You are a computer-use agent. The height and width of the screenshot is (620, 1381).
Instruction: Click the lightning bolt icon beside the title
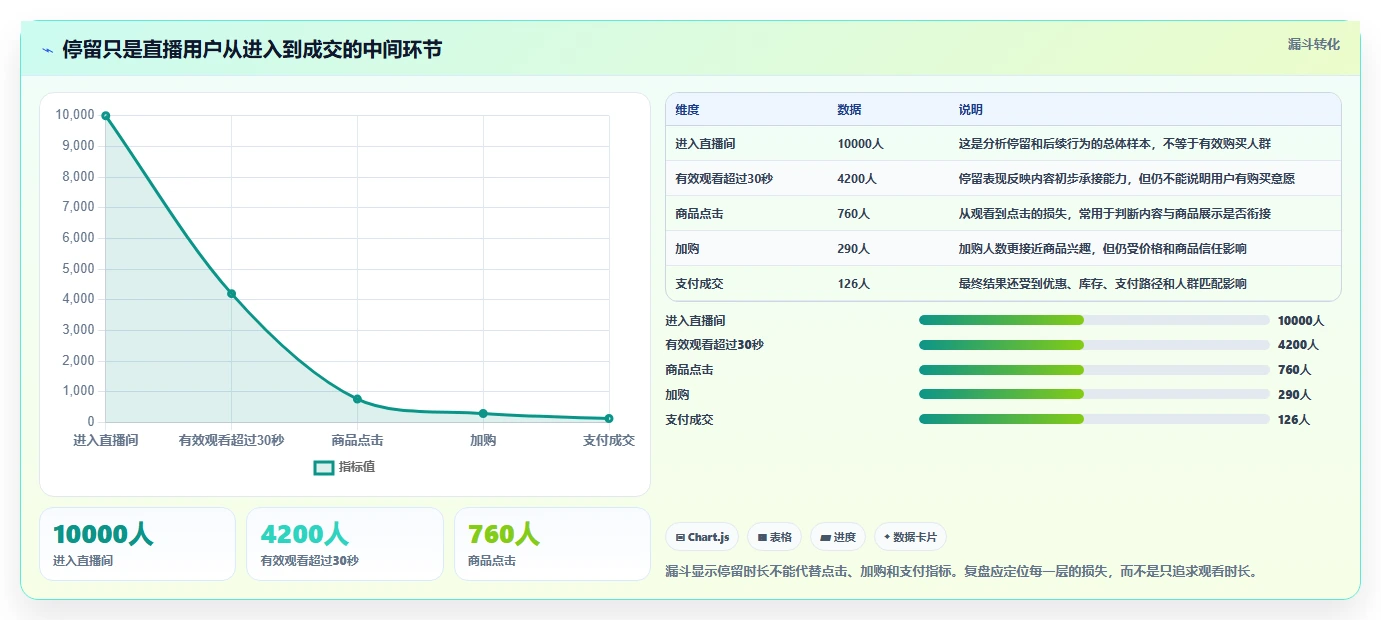pos(48,50)
